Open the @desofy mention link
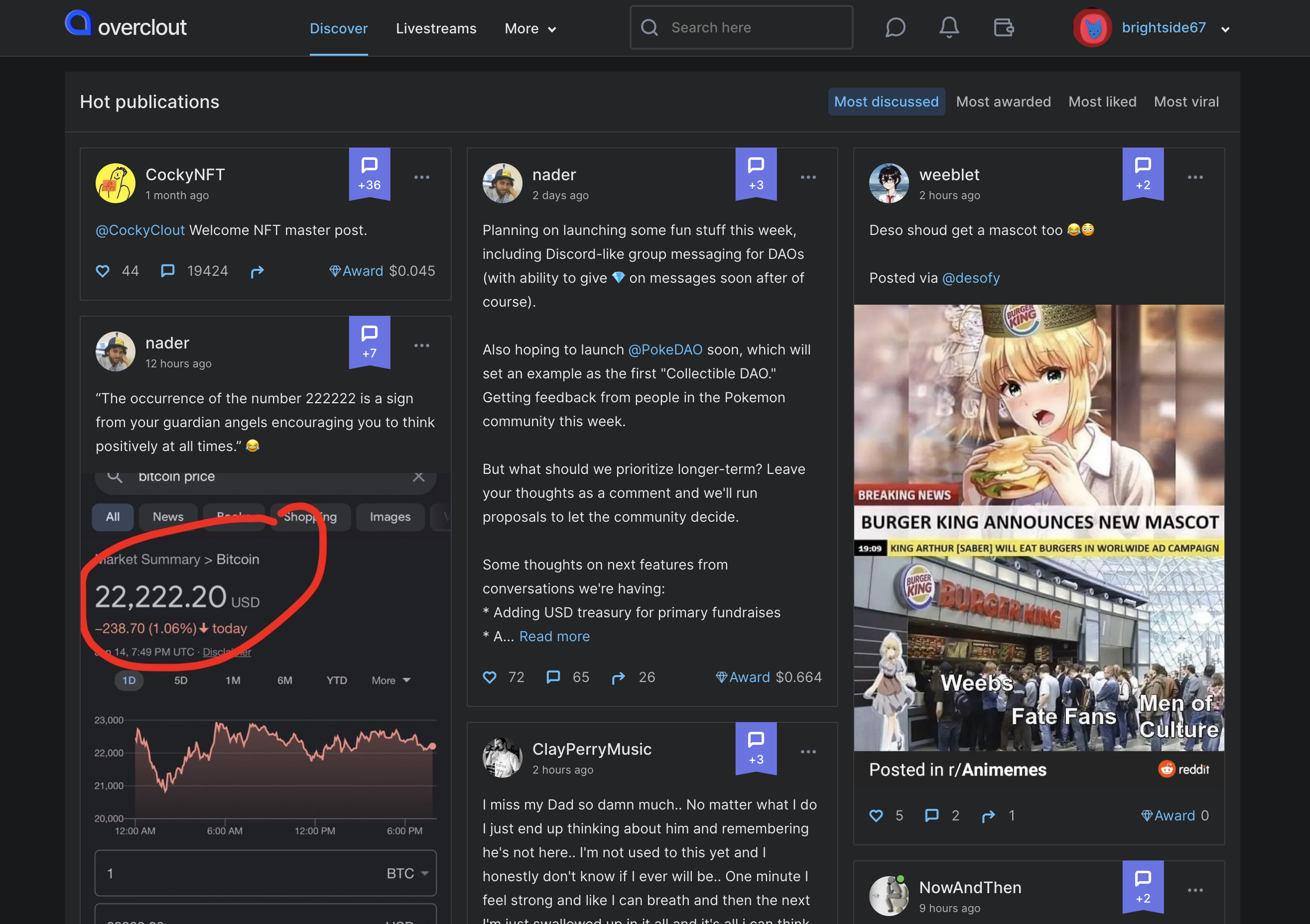1310x924 pixels. tap(971, 278)
